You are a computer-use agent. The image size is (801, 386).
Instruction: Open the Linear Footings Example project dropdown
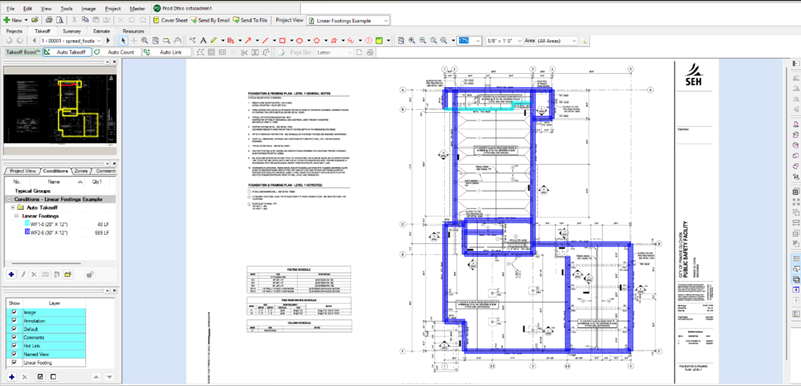(386, 21)
